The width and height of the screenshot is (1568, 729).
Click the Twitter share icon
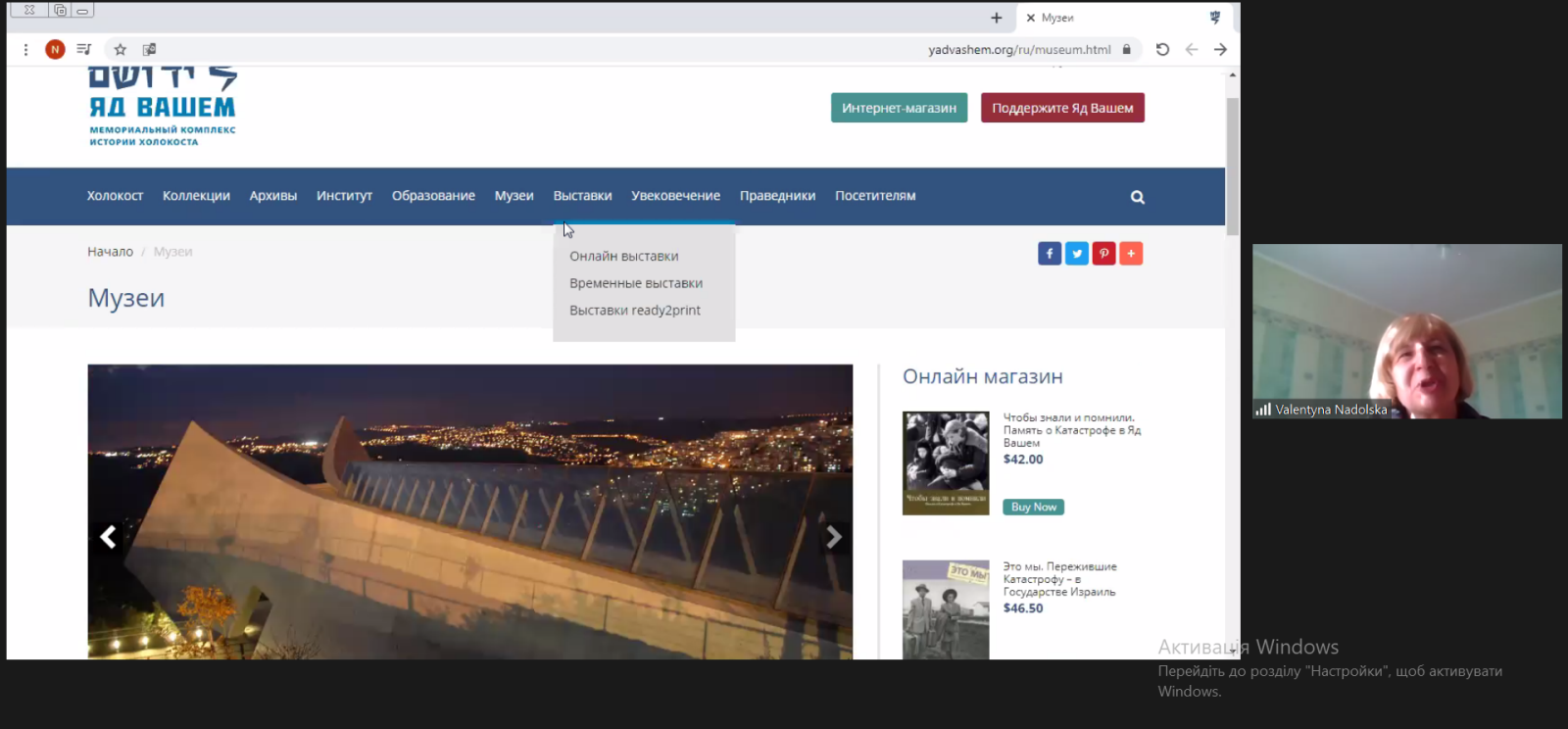click(x=1076, y=254)
